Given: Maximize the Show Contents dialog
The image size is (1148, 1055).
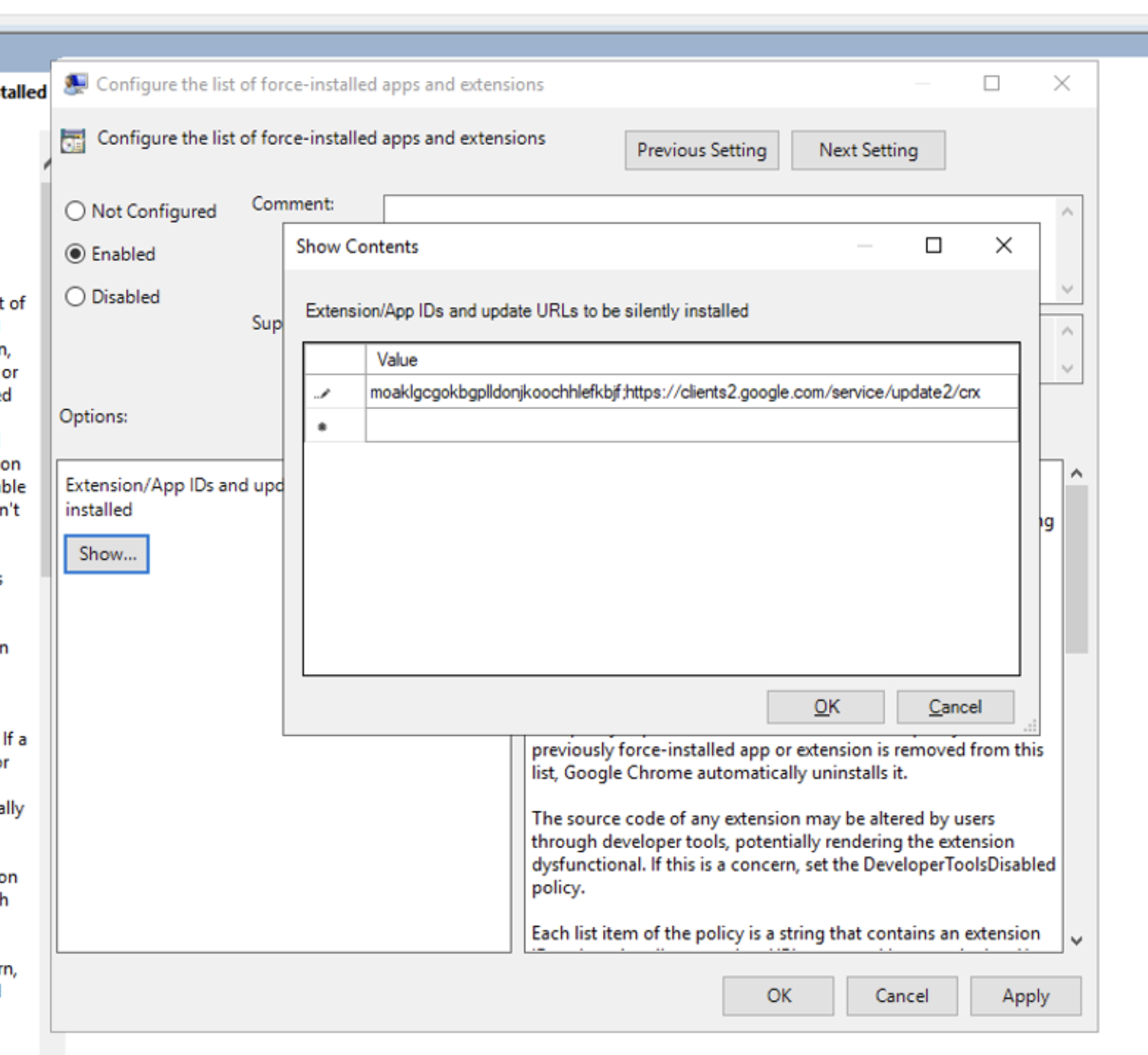Looking at the screenshot, I should coord(933,246).
